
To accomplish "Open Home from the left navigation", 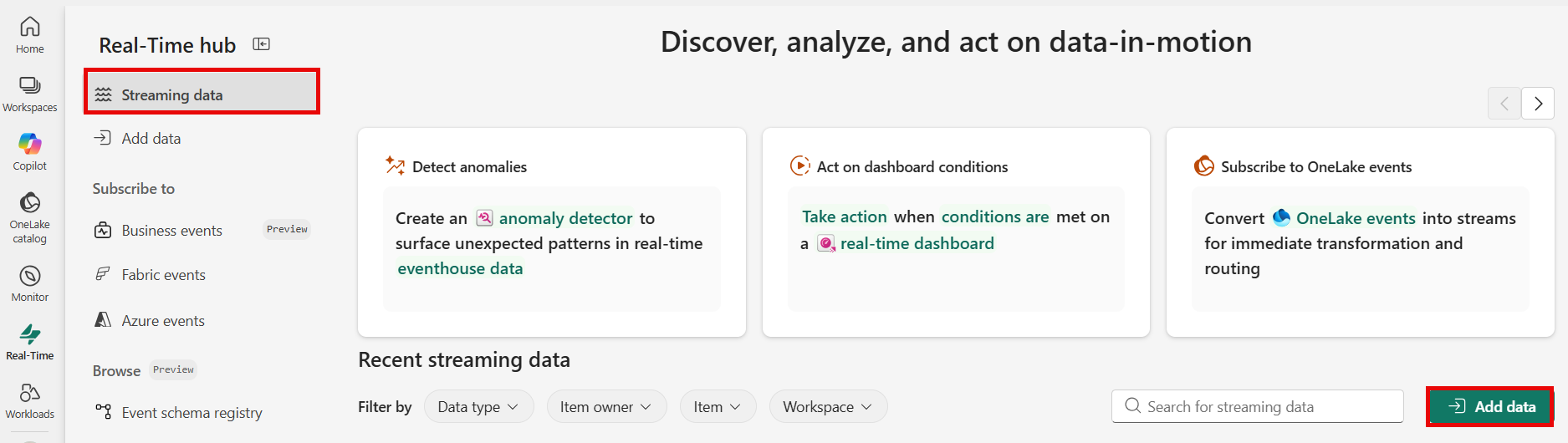I will click(30, 35).
